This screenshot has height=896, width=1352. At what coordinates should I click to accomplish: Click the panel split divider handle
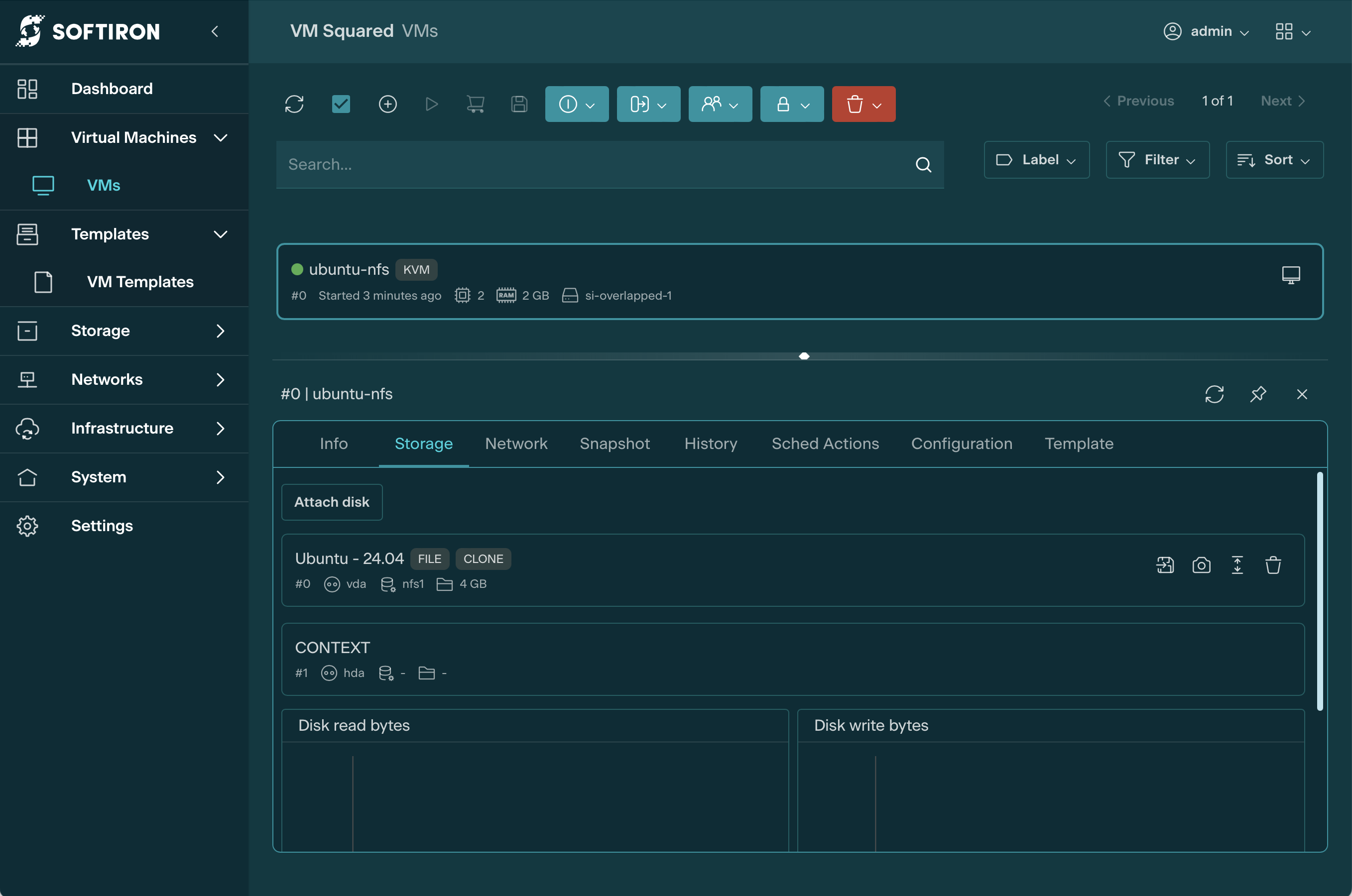804,356
